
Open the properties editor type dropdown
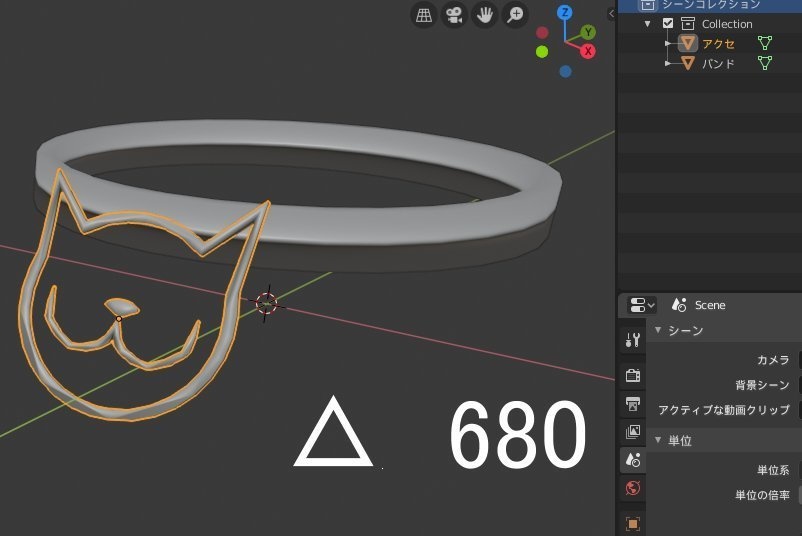641,305
